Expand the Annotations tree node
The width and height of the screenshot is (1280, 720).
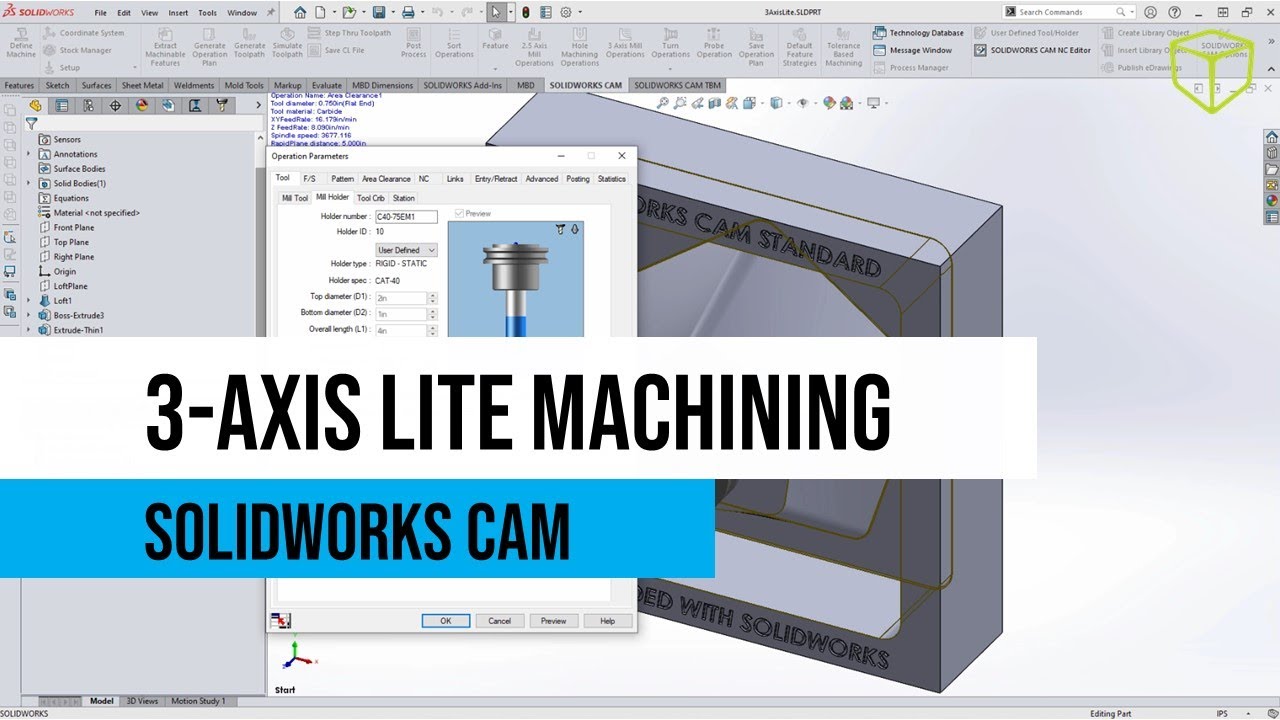click(28, 154)
